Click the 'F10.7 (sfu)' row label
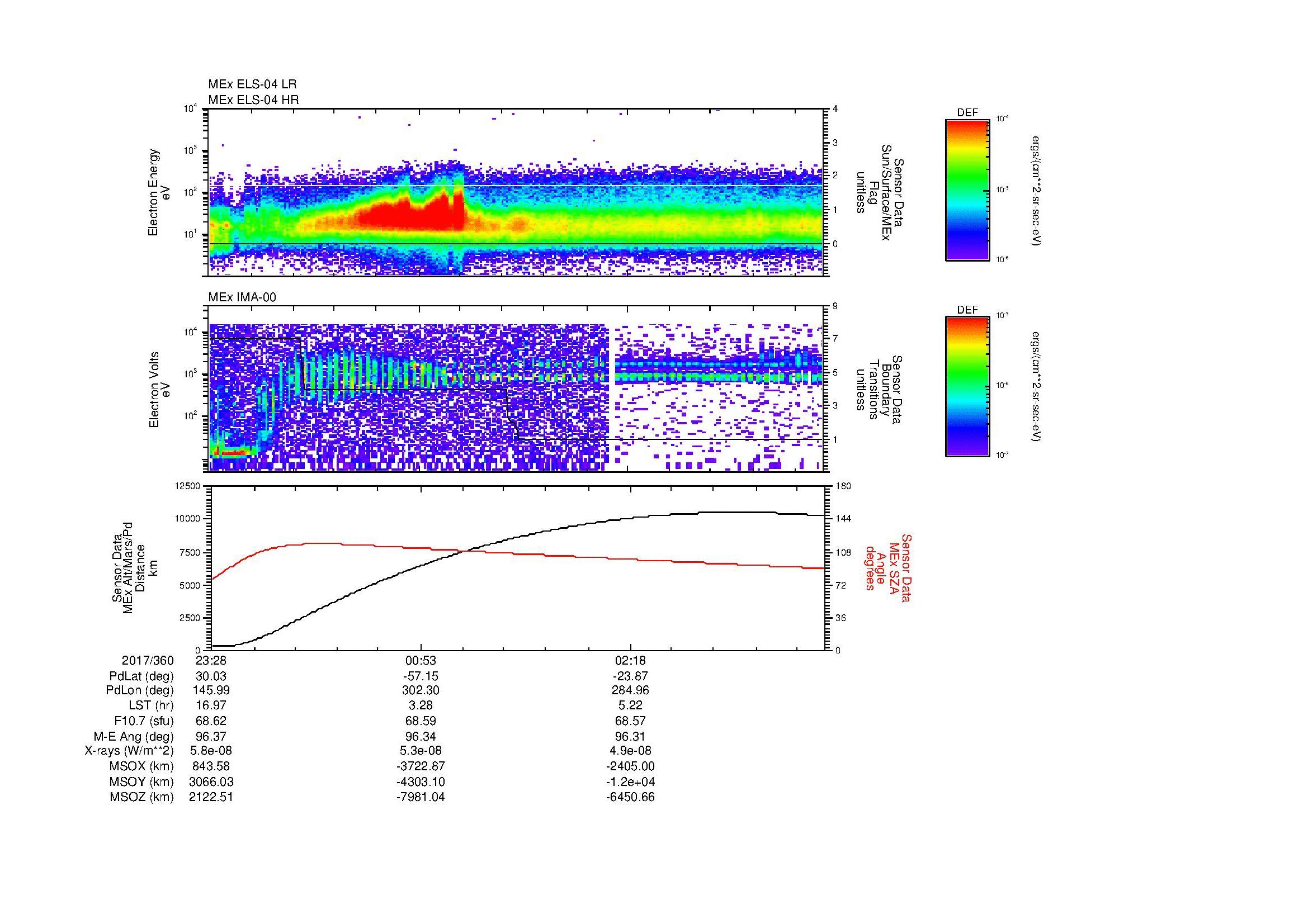 [x=144, y=721]
